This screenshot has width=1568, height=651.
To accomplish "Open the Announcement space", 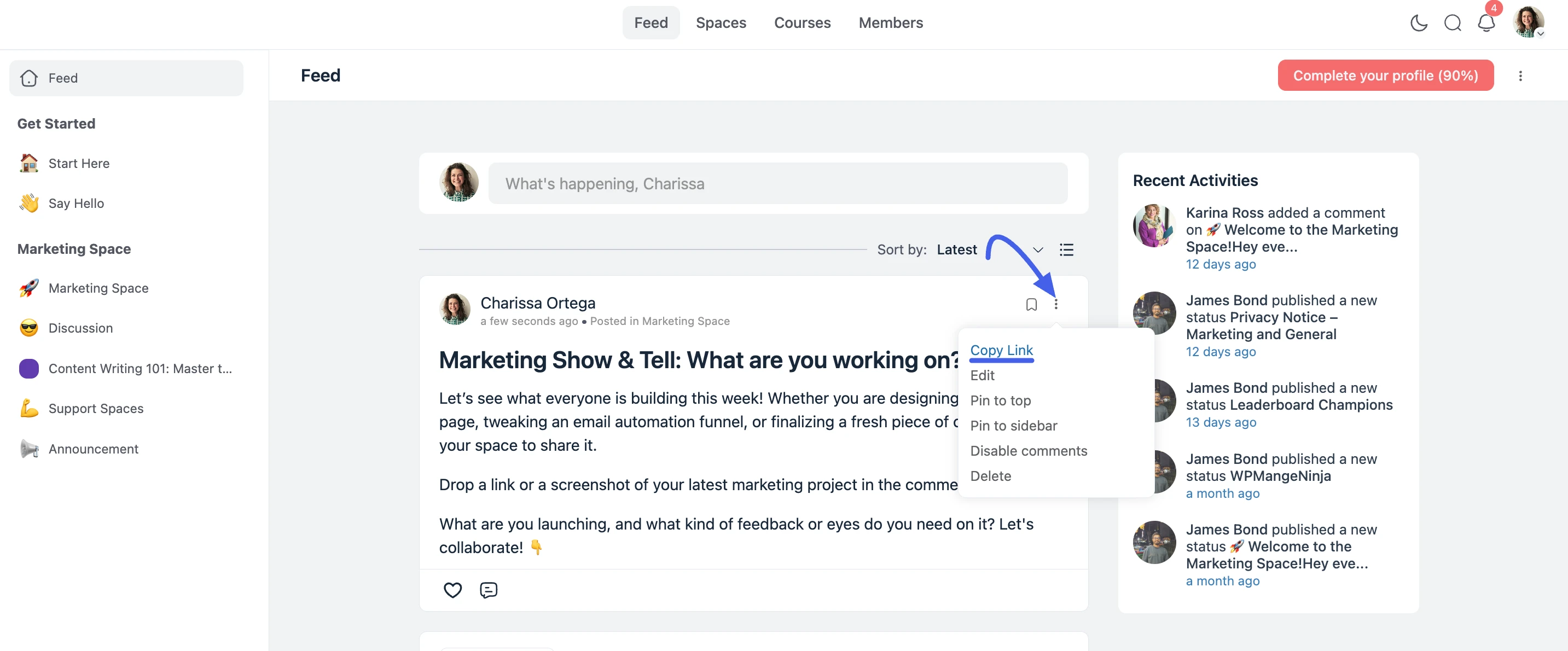I will click(x=93, y=449).
